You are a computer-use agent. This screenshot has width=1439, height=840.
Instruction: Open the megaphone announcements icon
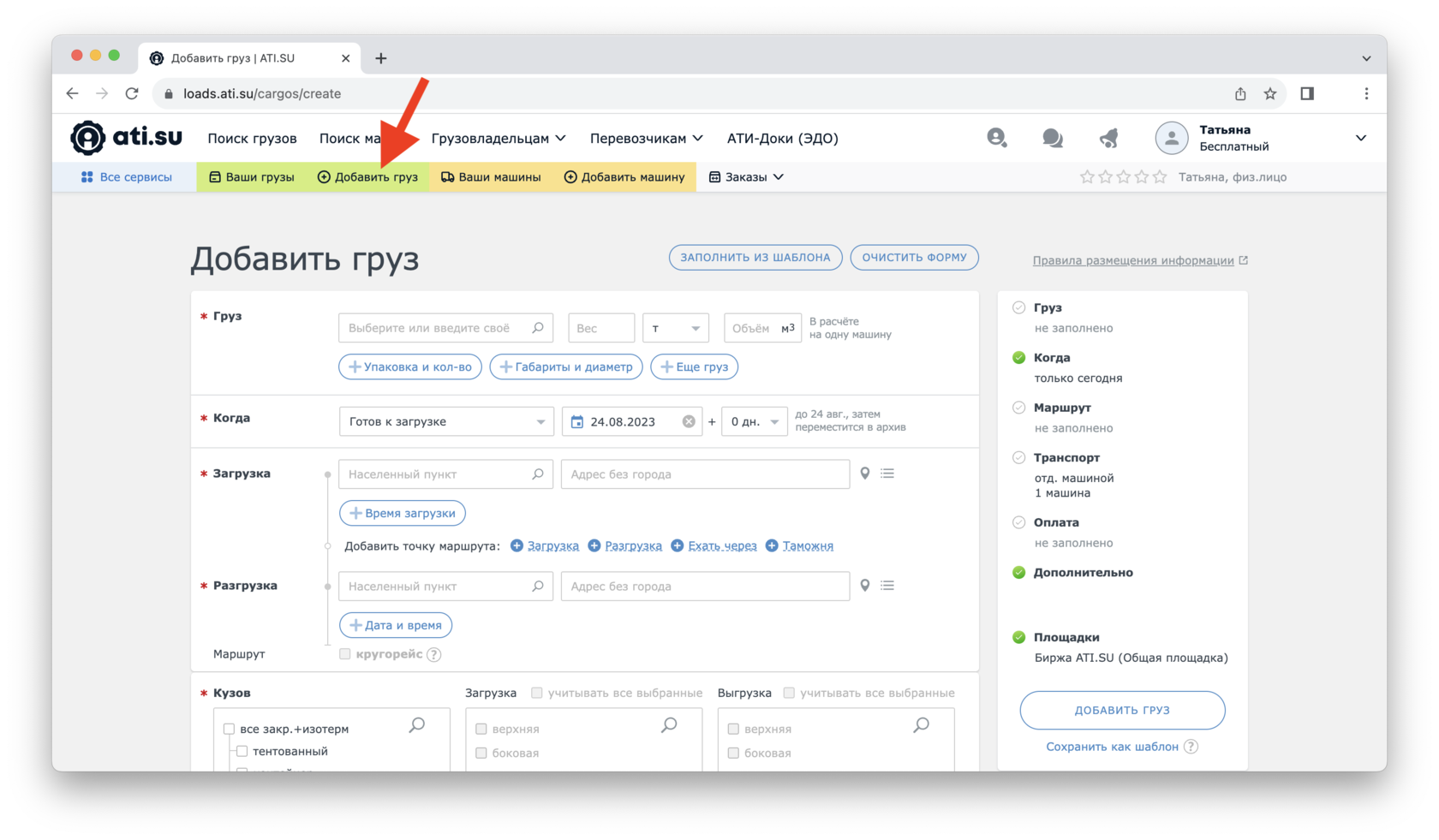(1108, 138)
